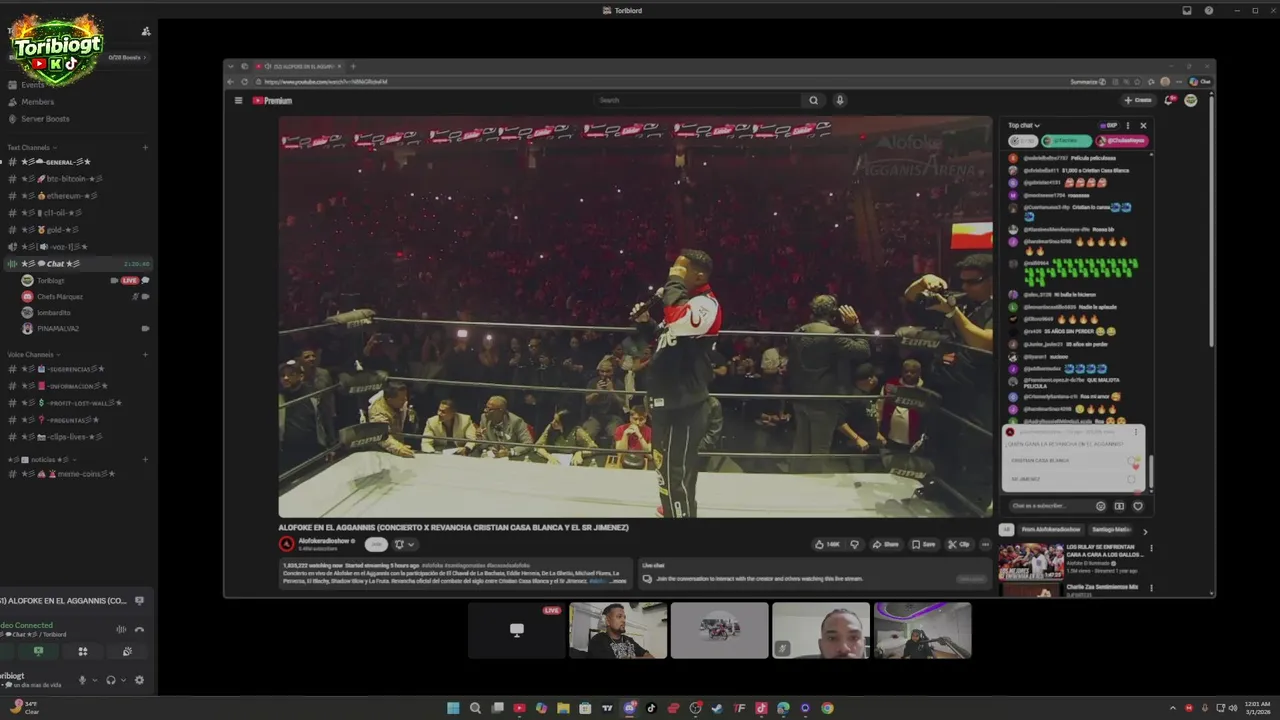Deafen with the headphones icon

tap(111, 680)
